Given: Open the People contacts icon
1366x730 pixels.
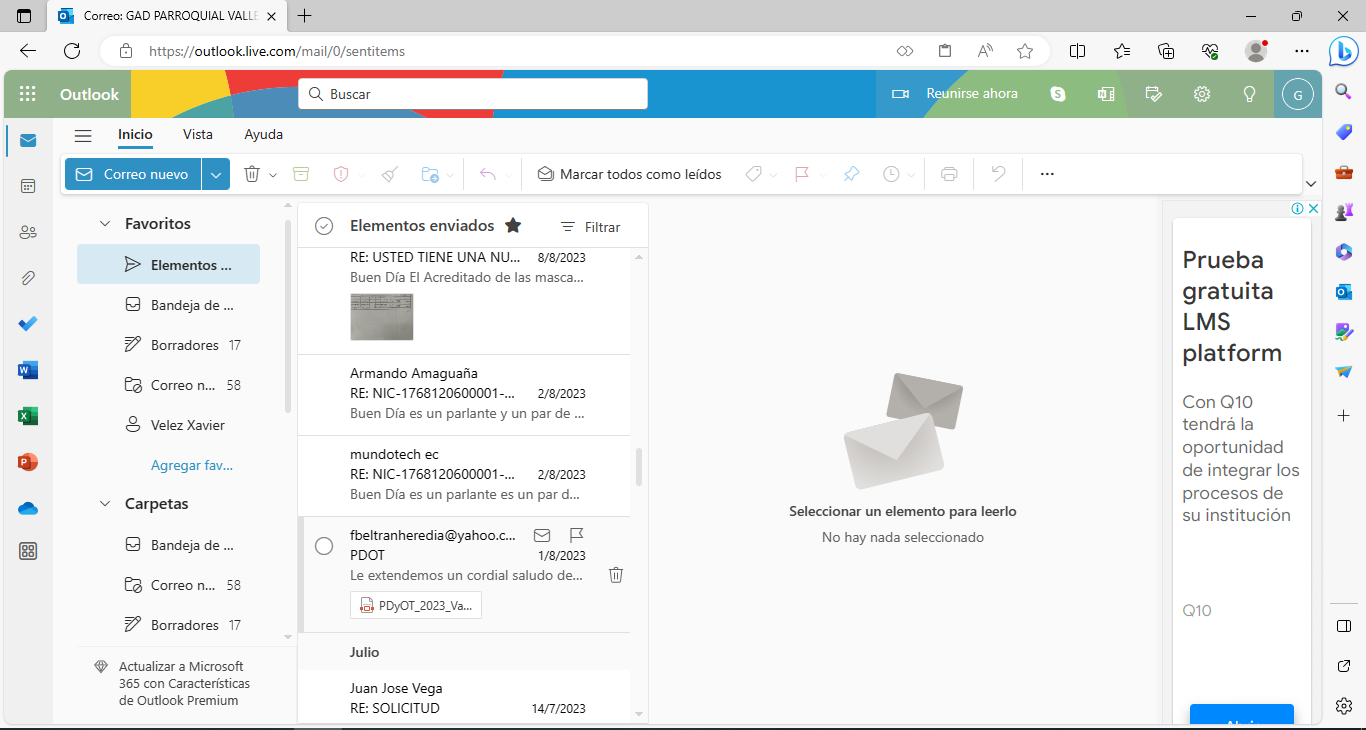Looking at the screenshot, I should pyautogui.click(x=28, y=232).
